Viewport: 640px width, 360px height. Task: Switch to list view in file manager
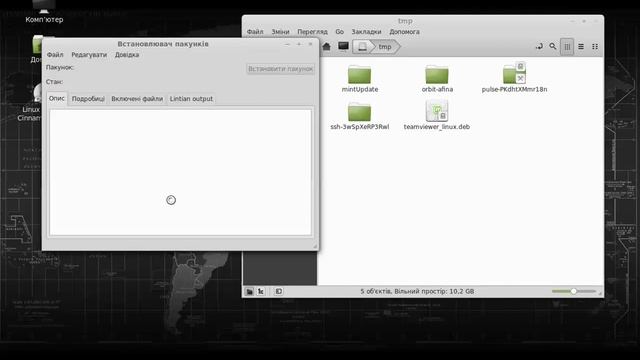point(581,47)
